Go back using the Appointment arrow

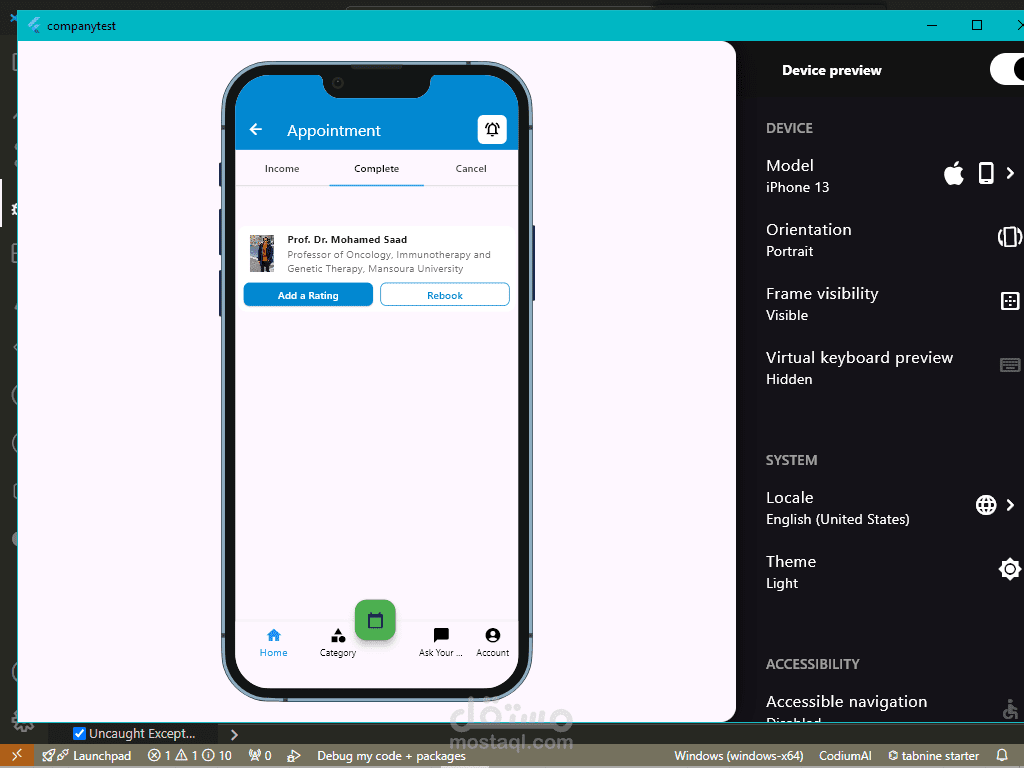coord(256,129)
